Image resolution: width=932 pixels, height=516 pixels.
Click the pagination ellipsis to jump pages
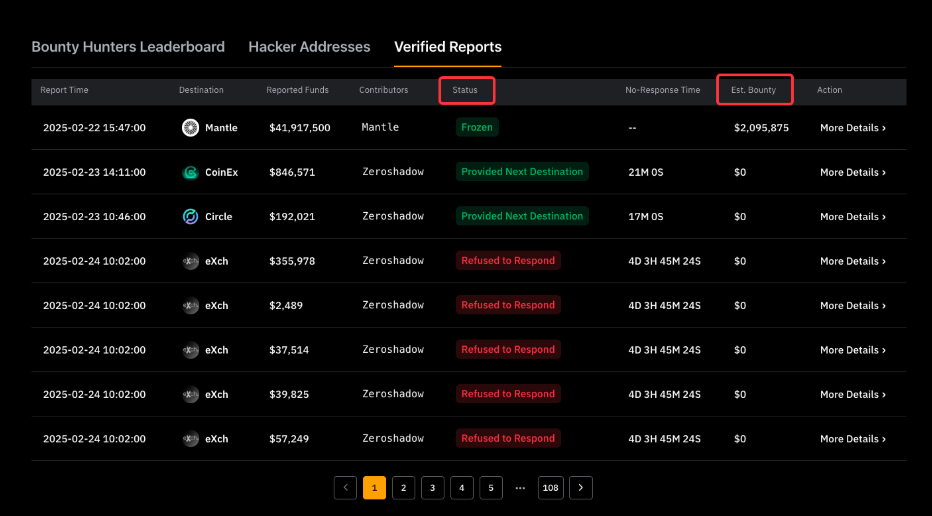[520, 488]
